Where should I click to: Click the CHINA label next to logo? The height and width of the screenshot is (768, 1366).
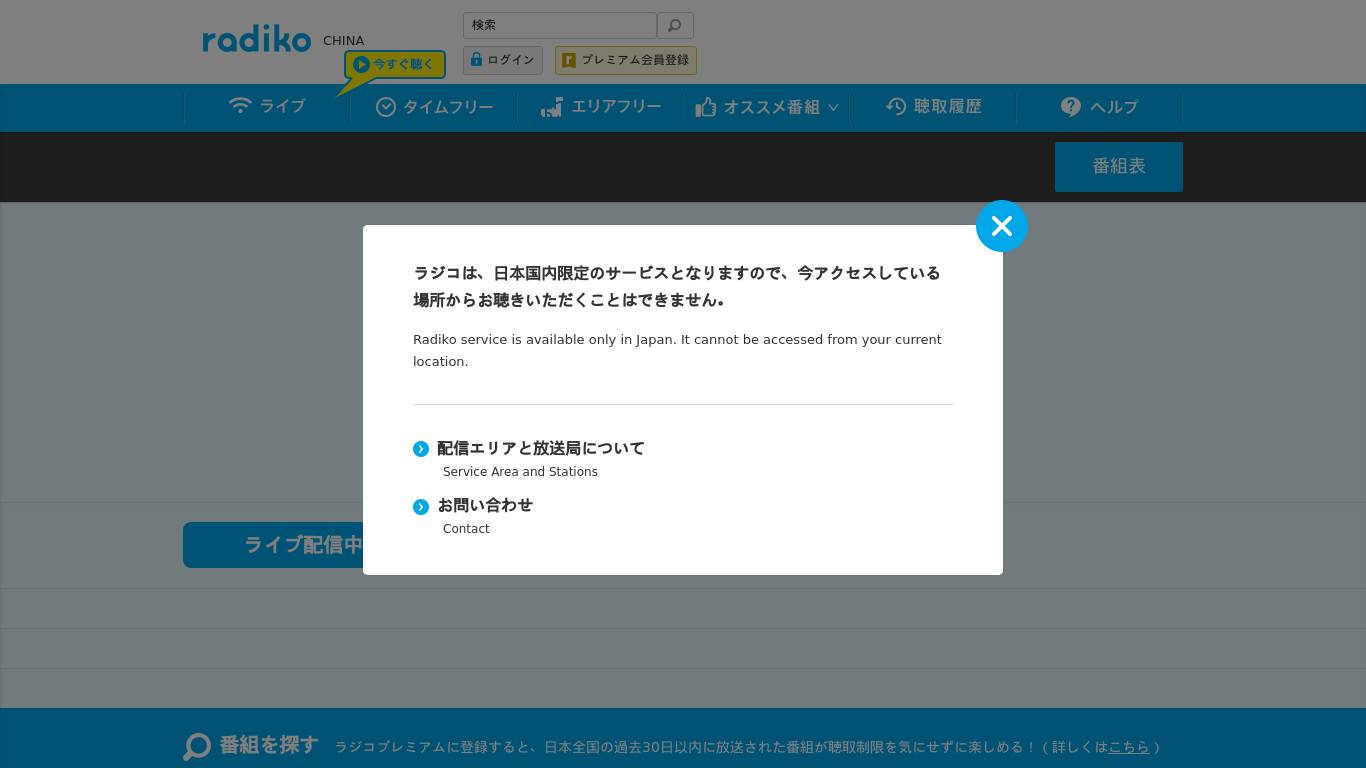coord(343,41)
